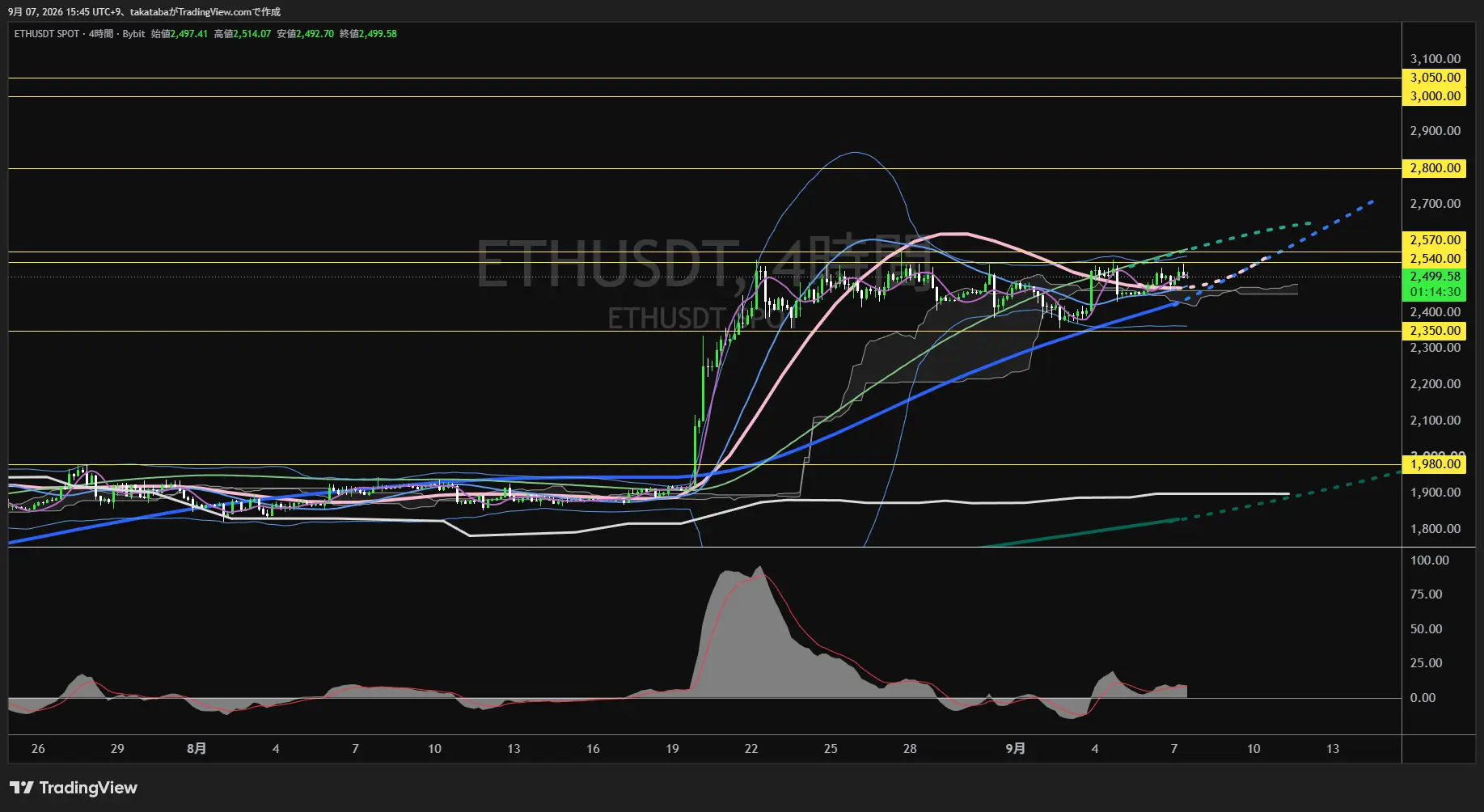Click the ETHUSDT SPOT symbol title
Image resolution: width=1484 pixels, height=812 pixels.
tap(47, 34)
